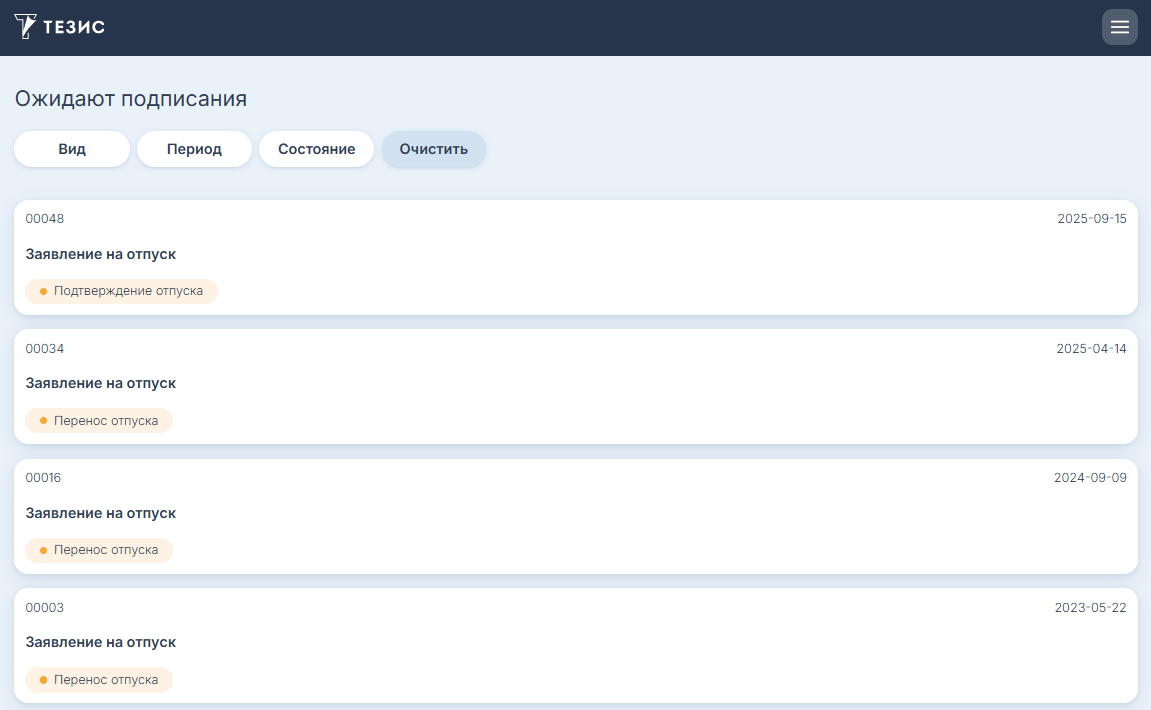Open document 00034 card
1151x710 pixels.
click(575, 386)
